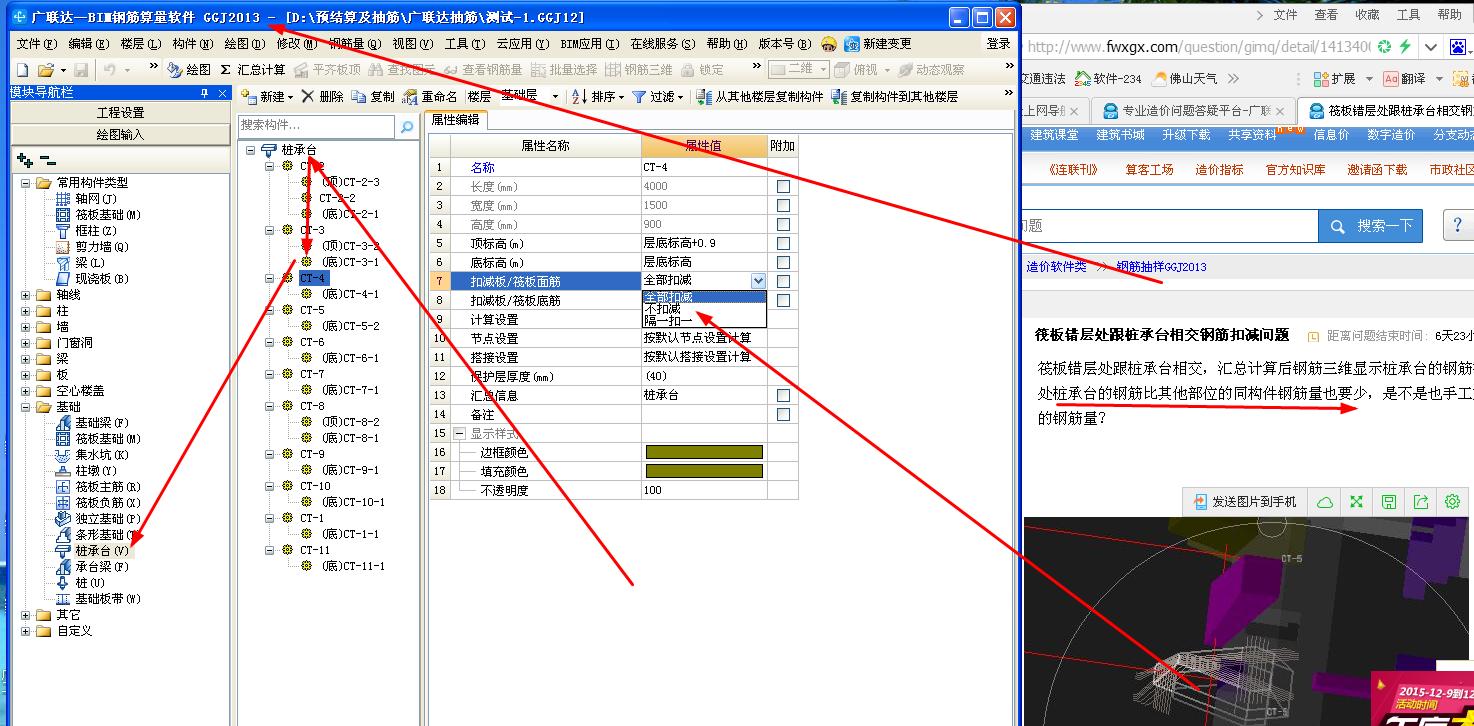Click 发送图片到手机 in browser image toolbar
Viewport: 1474px width, 726px height.
1244,502
